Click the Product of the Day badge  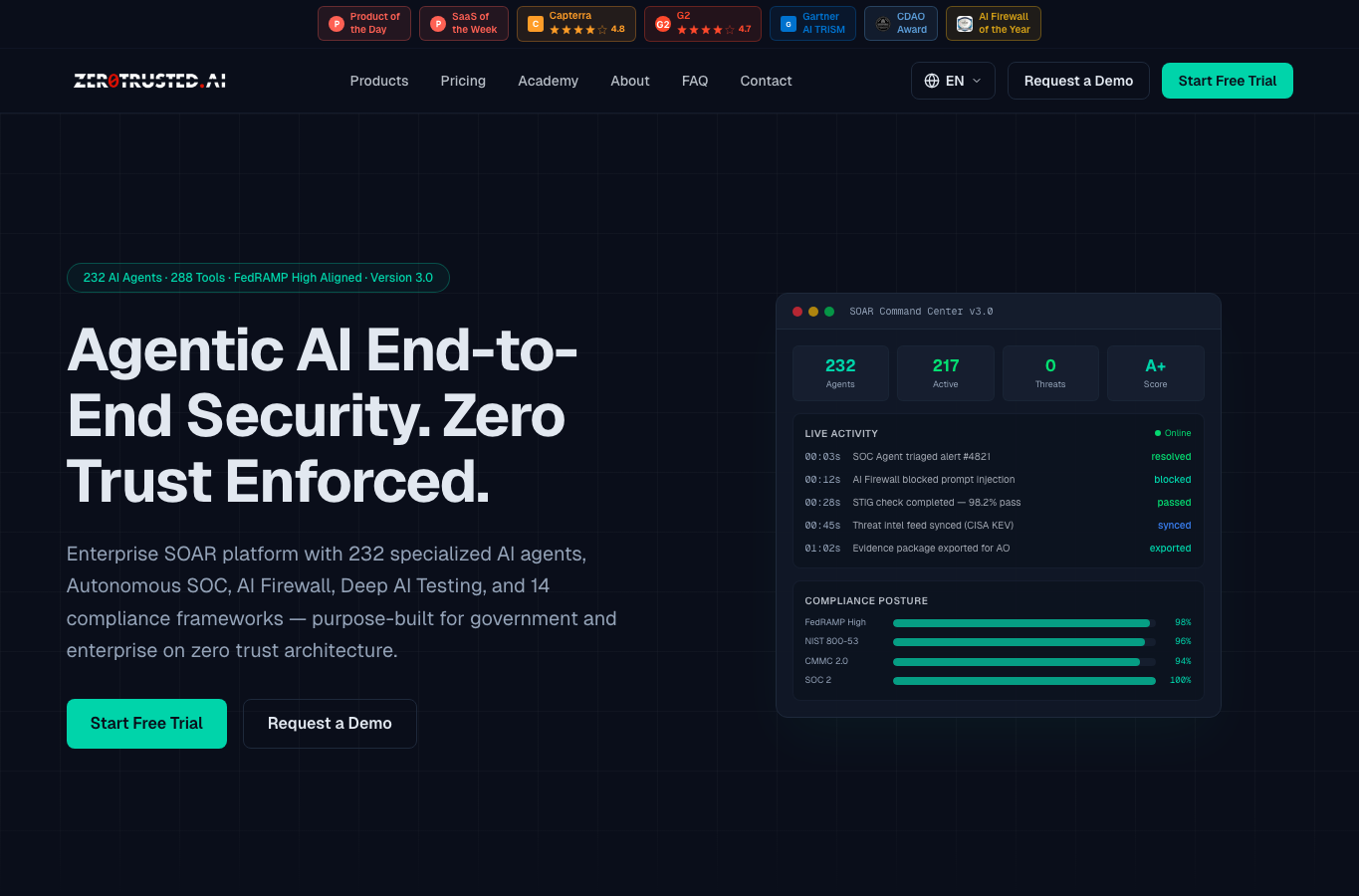coord(364,24)
